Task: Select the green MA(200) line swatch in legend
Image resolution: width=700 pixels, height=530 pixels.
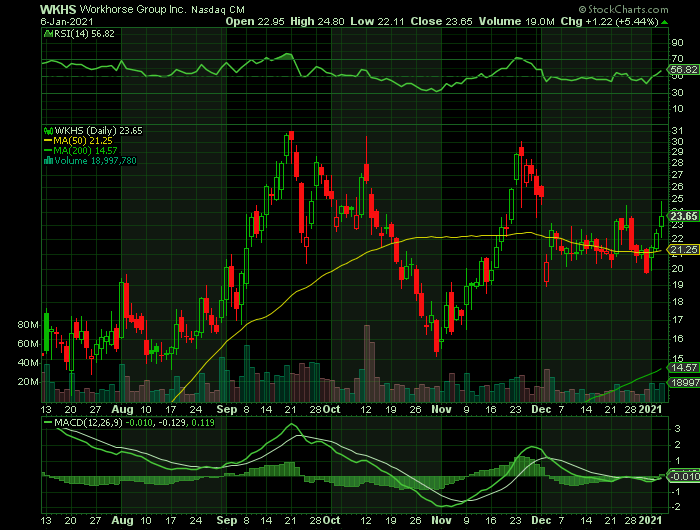Action: pos(48,151)
